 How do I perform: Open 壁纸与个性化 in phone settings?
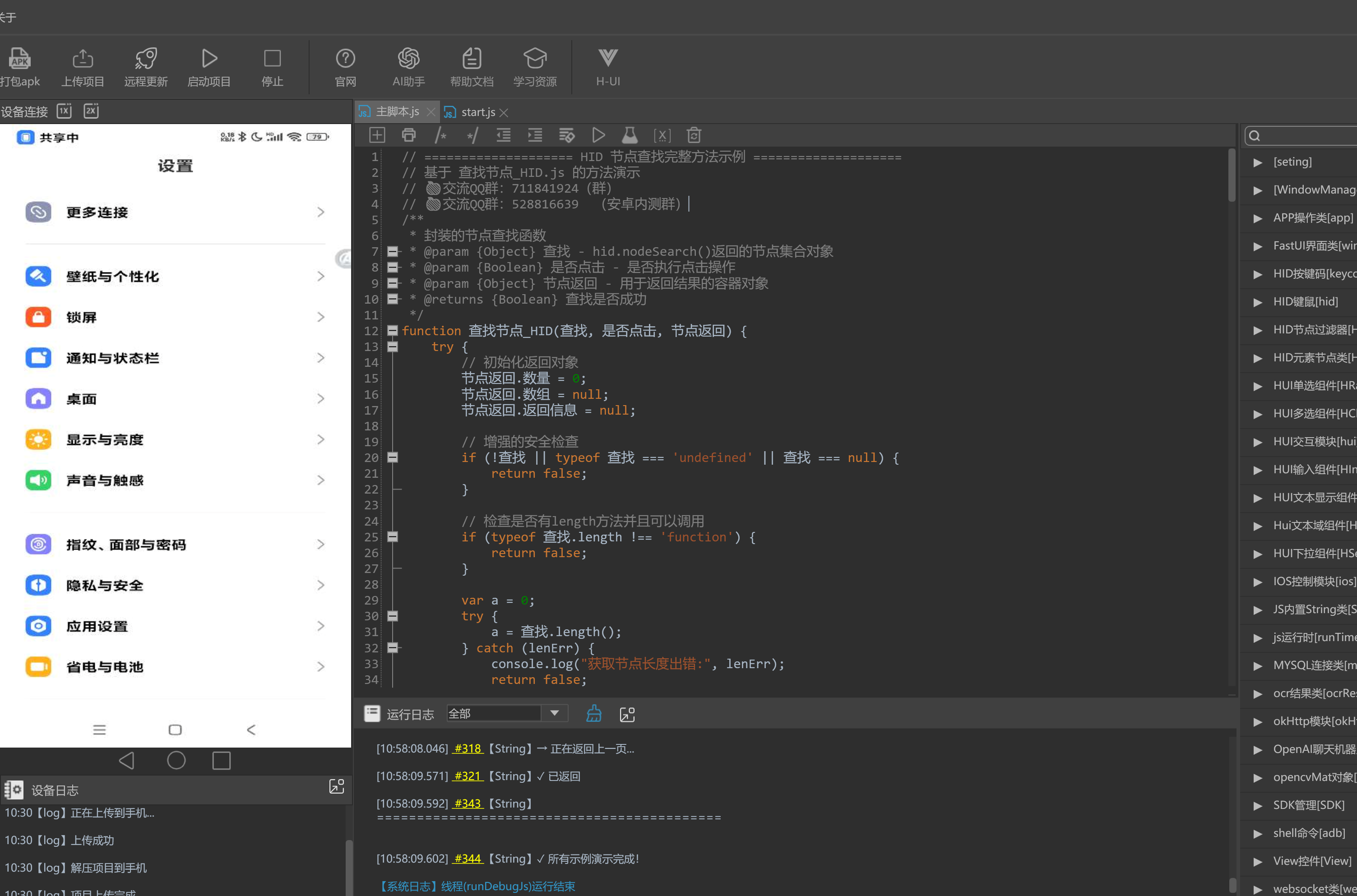point(175,276)
